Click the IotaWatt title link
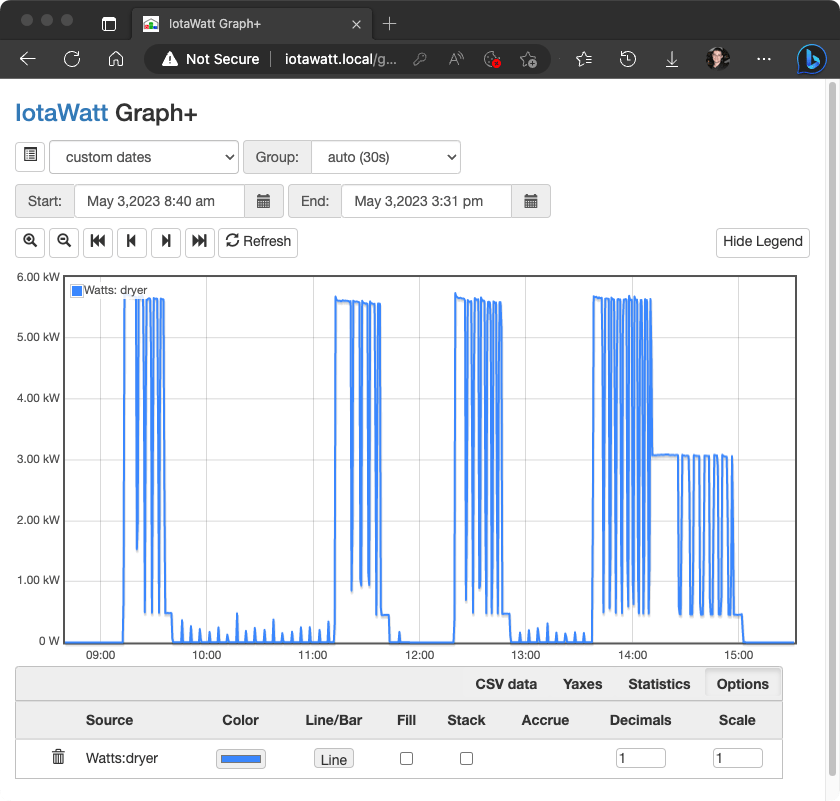840x801 pixels. 62,113
